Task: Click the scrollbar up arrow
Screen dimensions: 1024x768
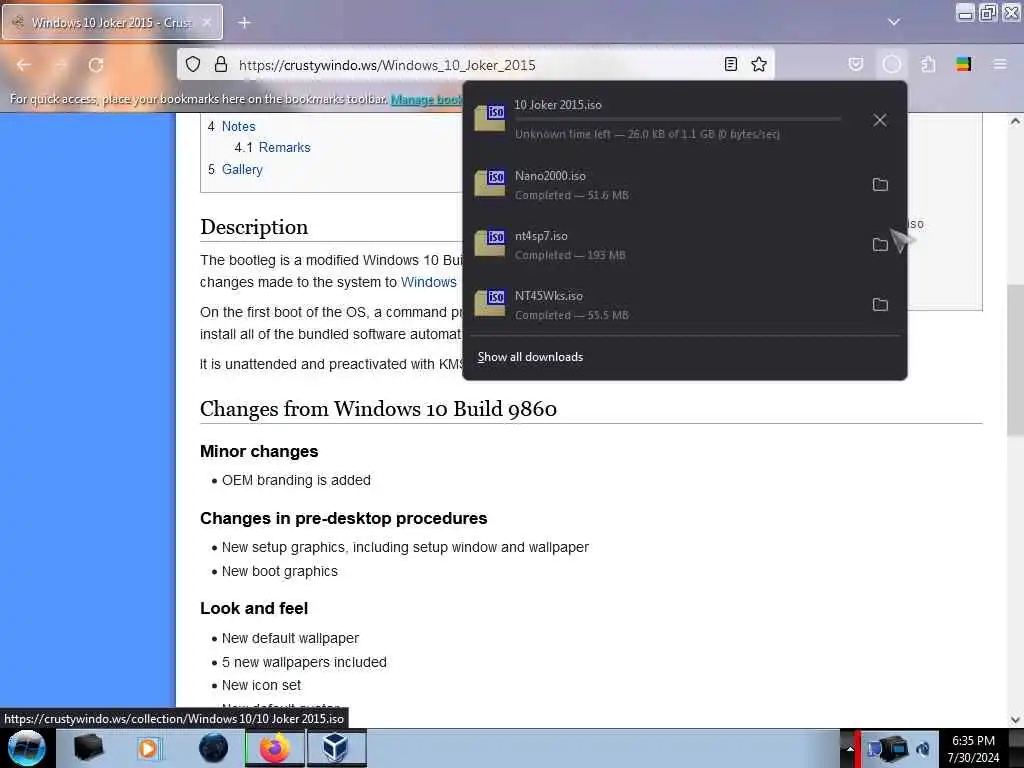Action: pos(1015,121)
